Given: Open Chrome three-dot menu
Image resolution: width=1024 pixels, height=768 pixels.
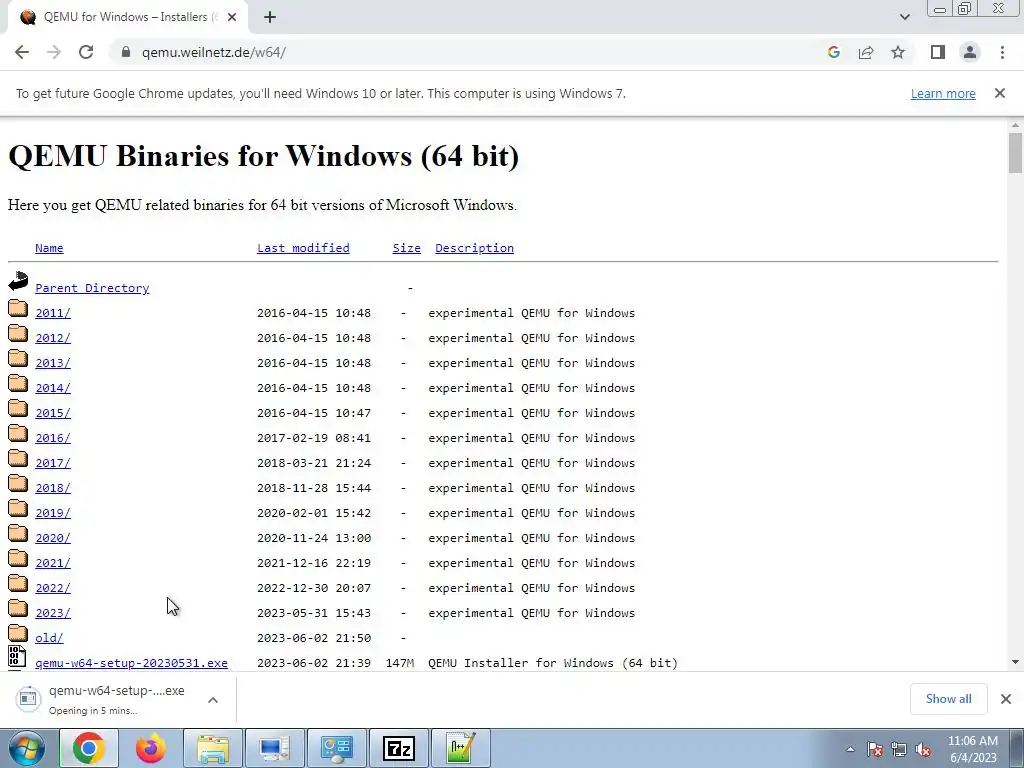Looking at the screenshot, I should click(x=1002, y=52).
